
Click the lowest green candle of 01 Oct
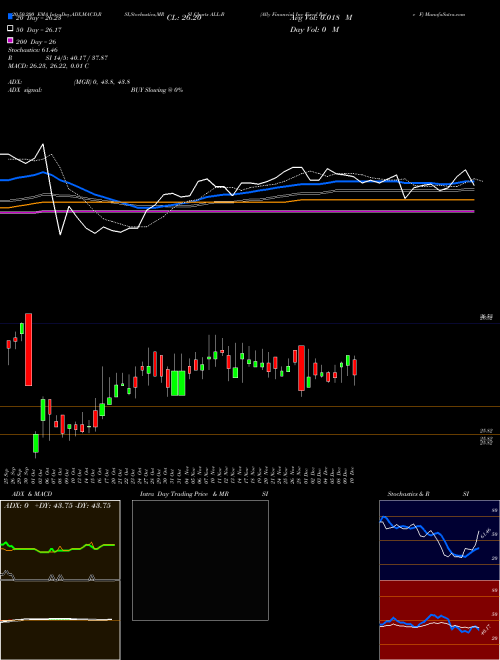pyautogui.click(x=36, y=443)
